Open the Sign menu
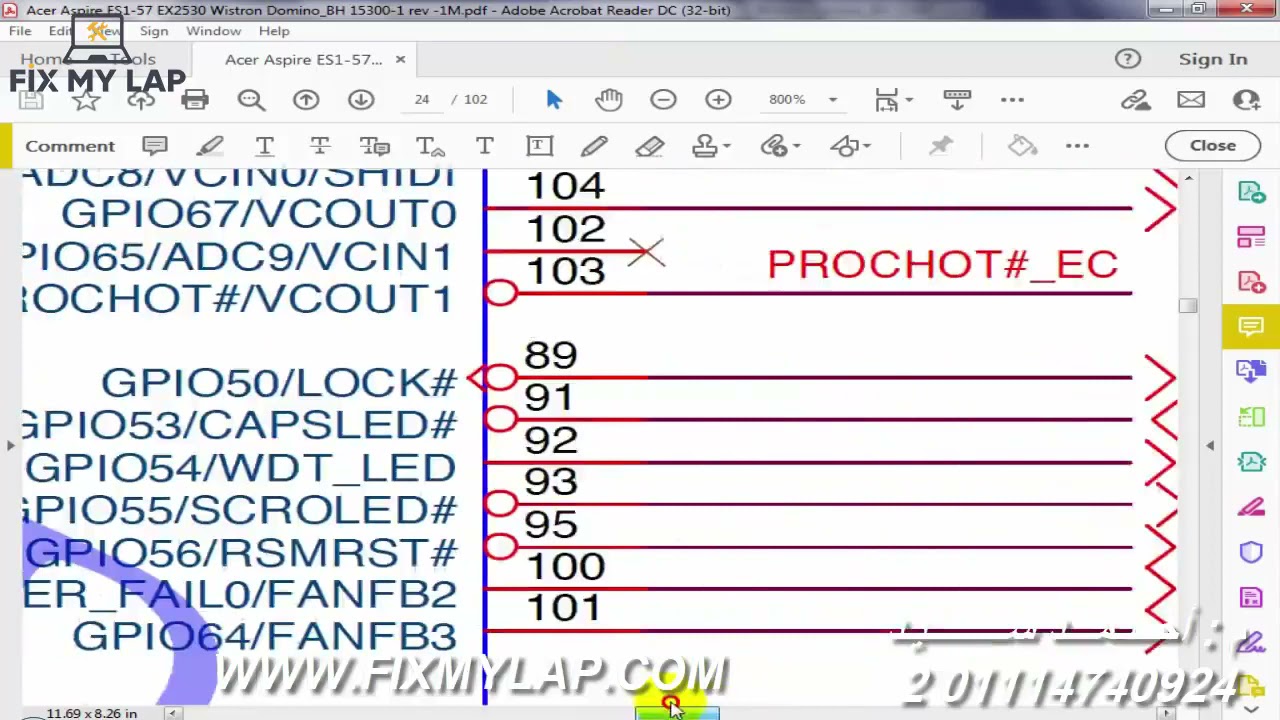Viewport: 1280px width, 720px height. tap(154, 31)
